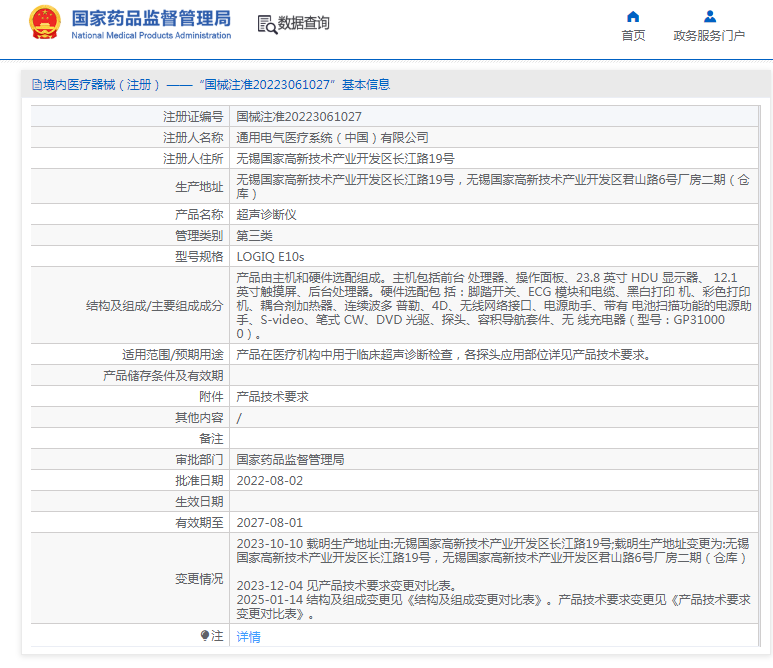Click the 审批部门 row label
The width and height of the screenshot is (773, 668).
[199, 460]
